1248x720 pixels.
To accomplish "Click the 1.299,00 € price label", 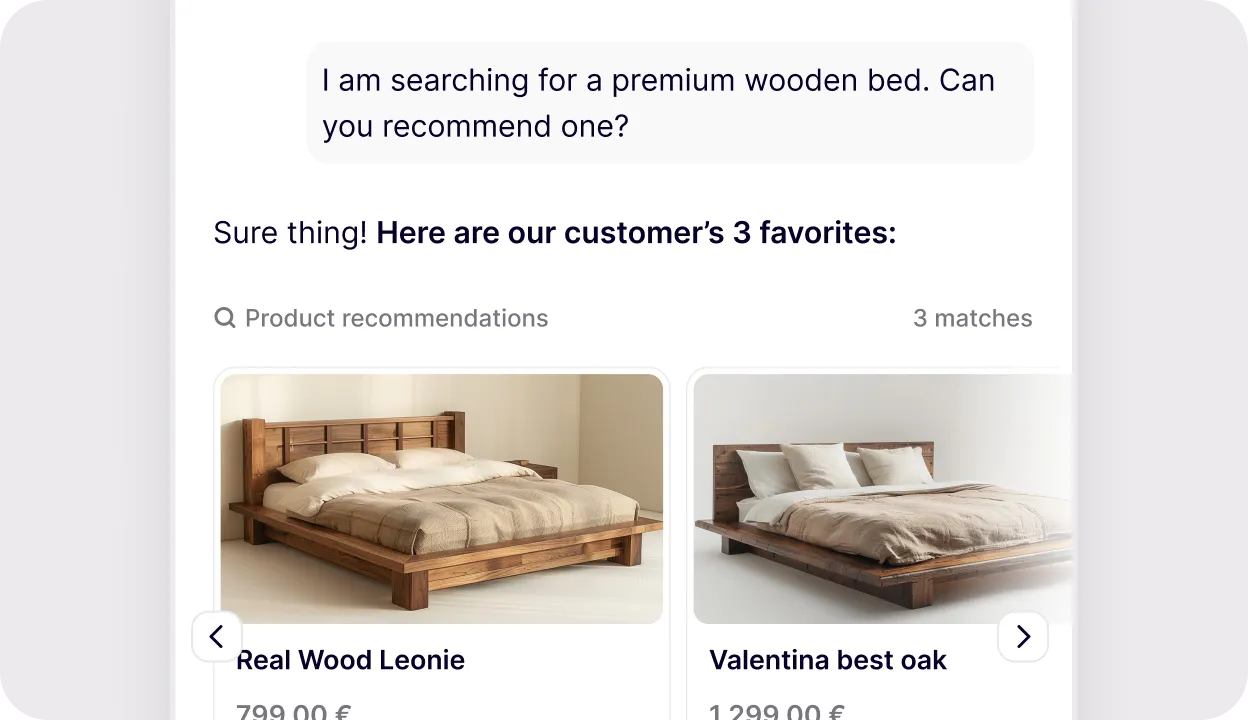I will click(x=776, y=710).
